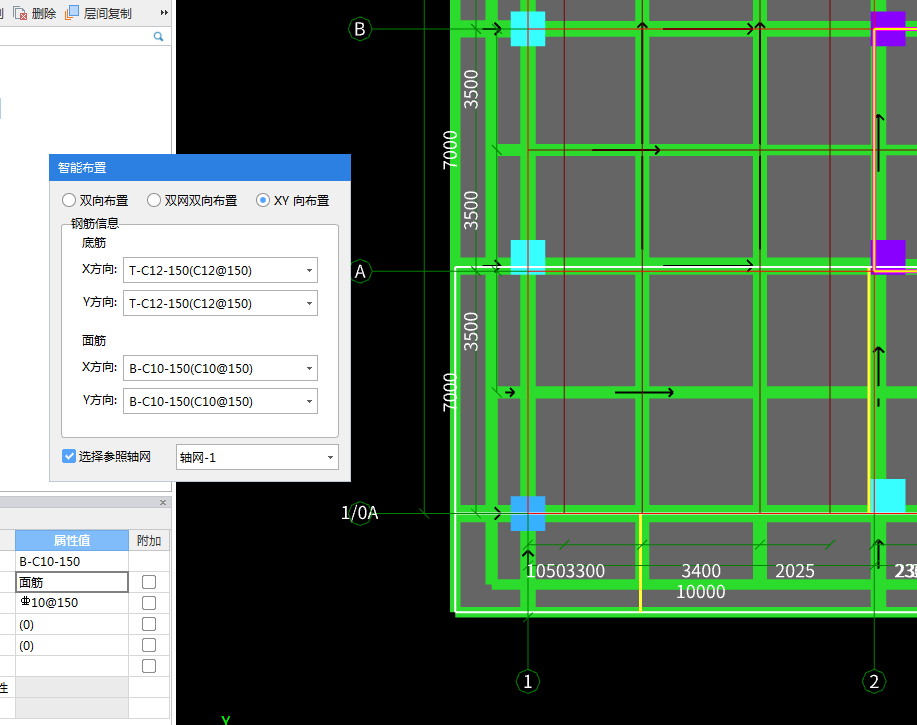This screenshot has width=917, height=725.
Task: Select the XY 向布置 radio option
Action: pyautogui.click(x=263, y=201)
